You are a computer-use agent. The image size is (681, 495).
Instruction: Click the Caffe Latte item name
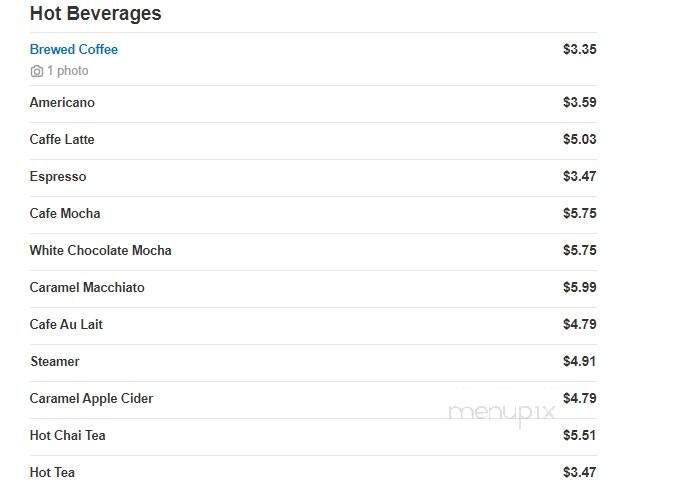(62, 140)
